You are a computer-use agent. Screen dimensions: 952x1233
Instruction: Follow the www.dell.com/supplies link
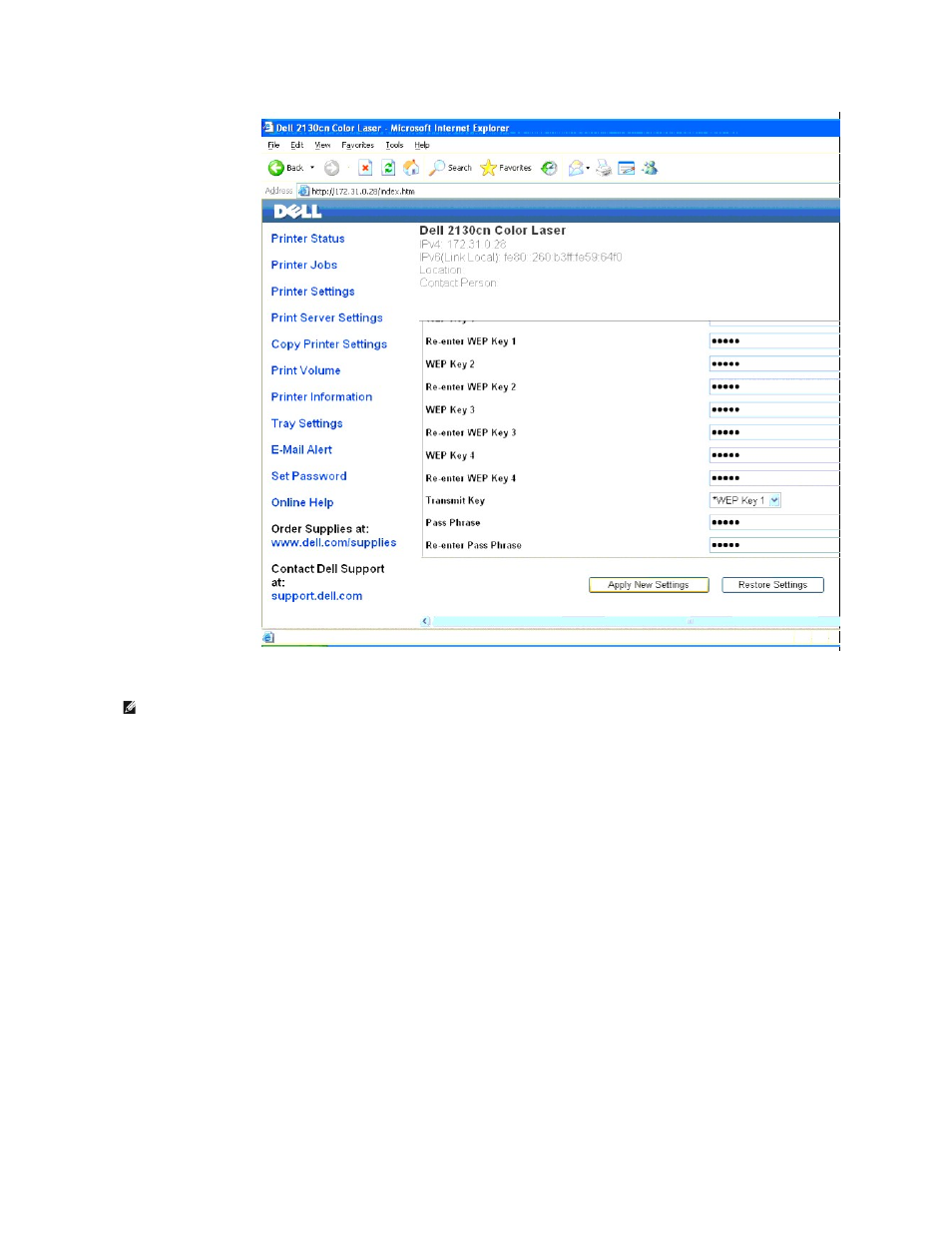(333, 543)
